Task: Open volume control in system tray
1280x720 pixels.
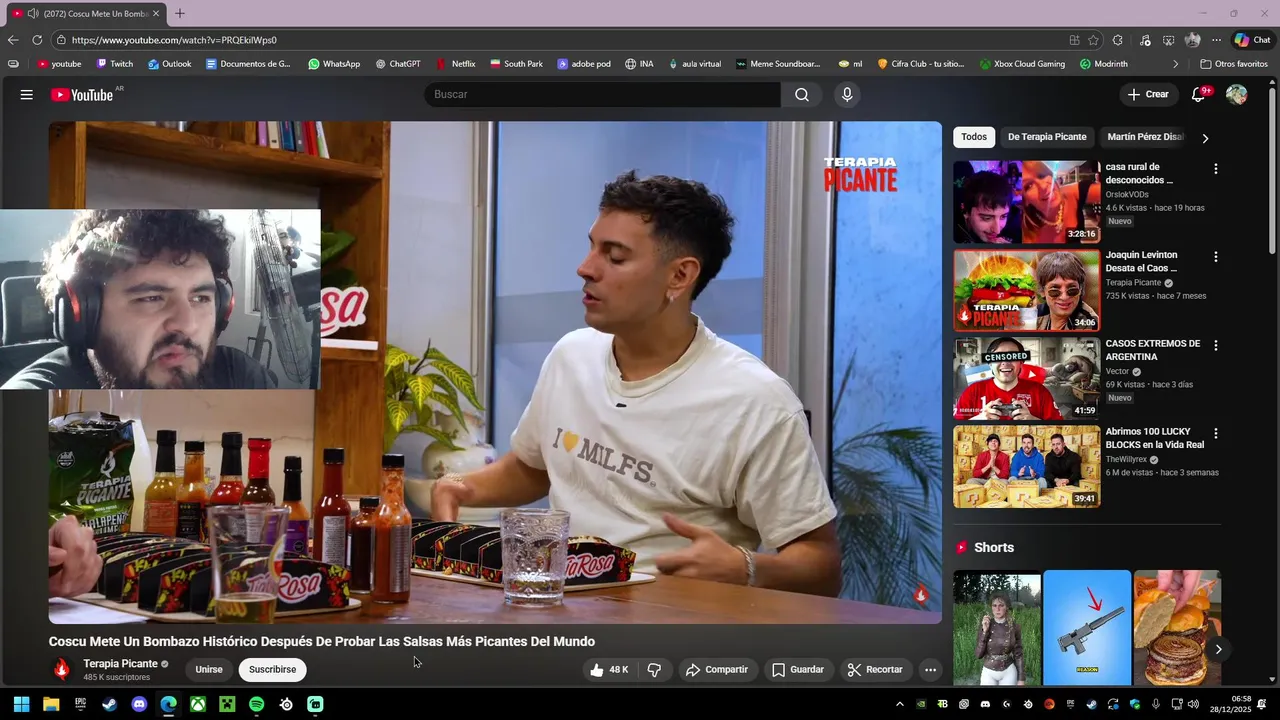Action: coord(1193,704)
